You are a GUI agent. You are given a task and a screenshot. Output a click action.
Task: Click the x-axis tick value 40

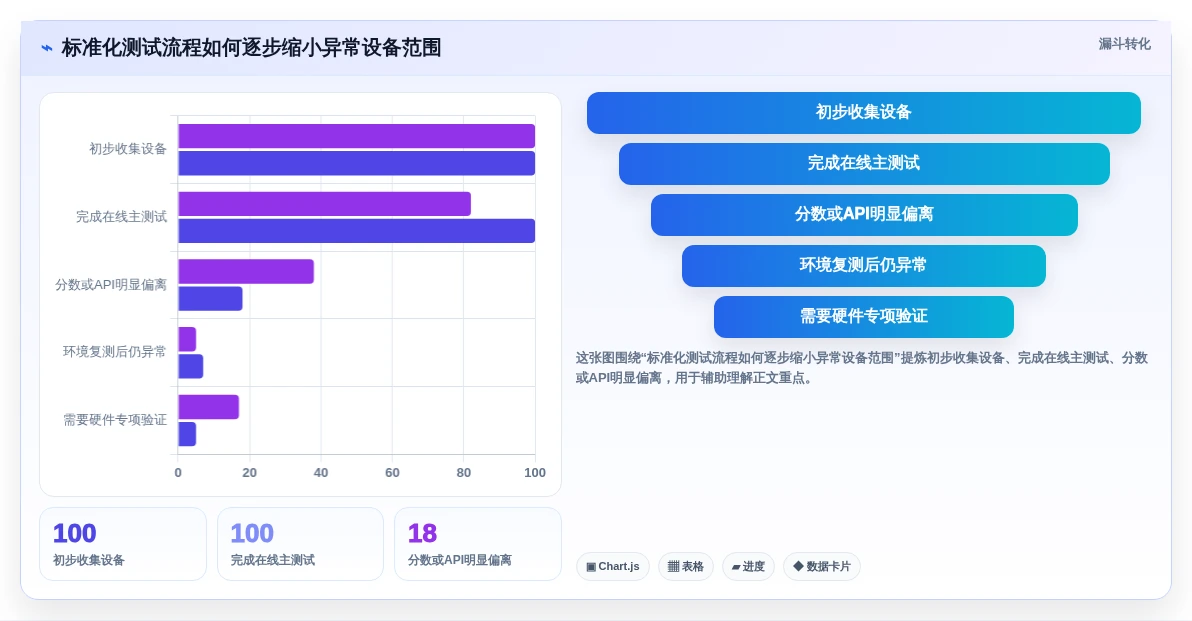321,473
